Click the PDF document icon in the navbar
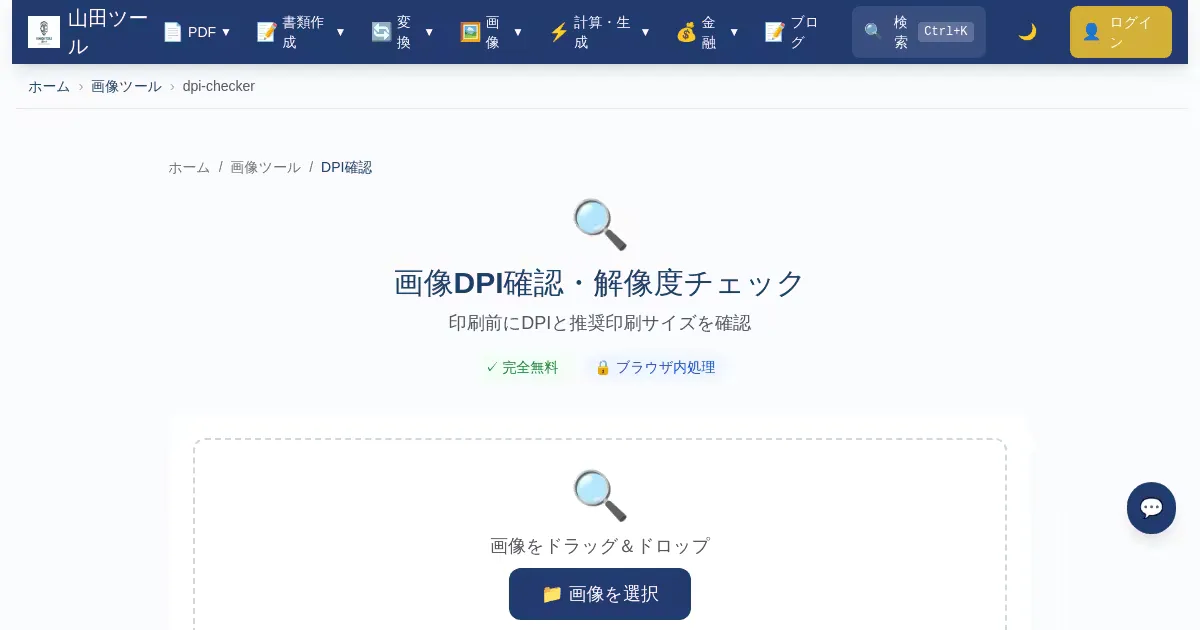This screenshot has height=630, width=1200. point(172,32)
